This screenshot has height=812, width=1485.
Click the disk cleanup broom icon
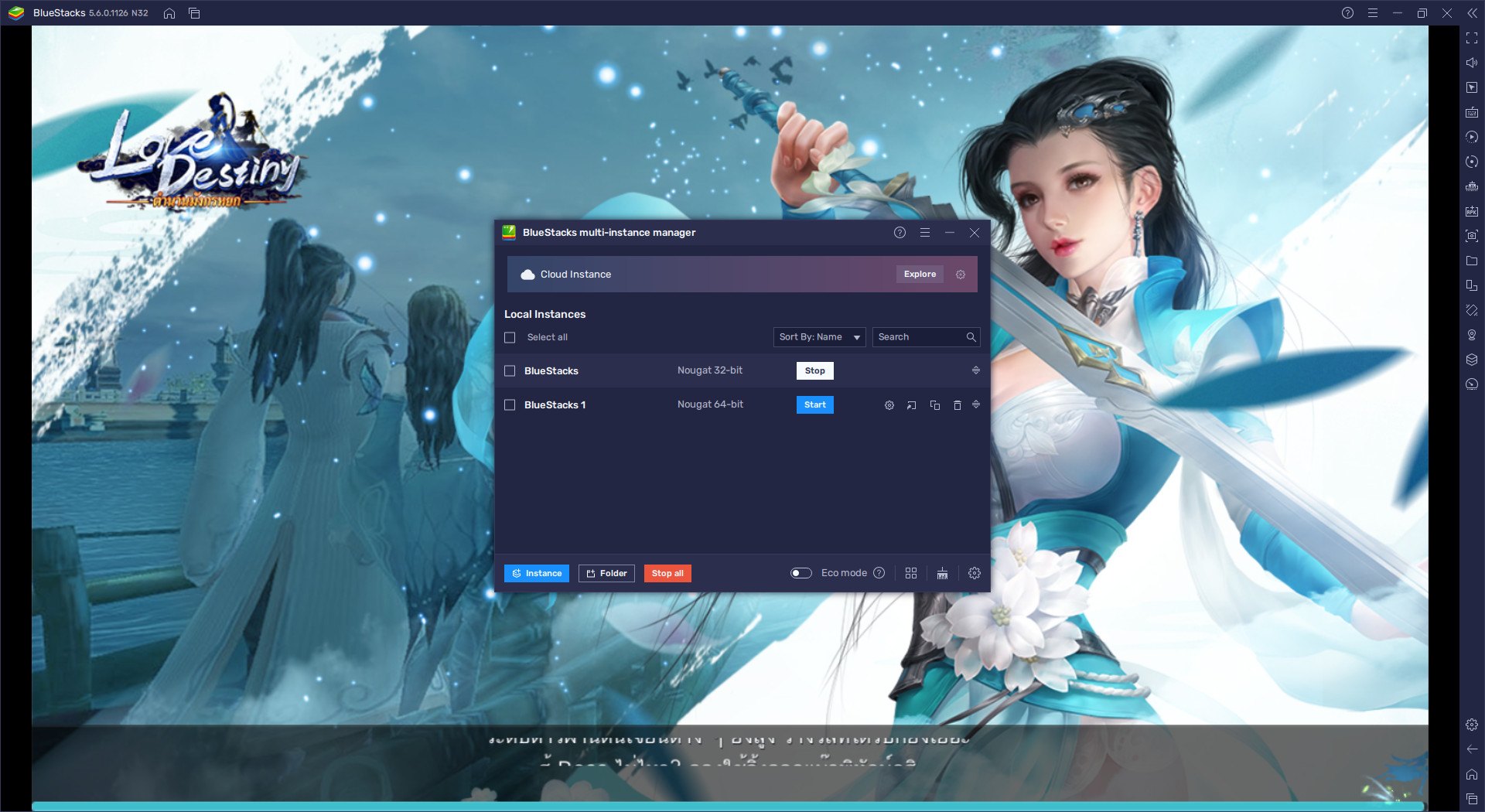(942, 573)
